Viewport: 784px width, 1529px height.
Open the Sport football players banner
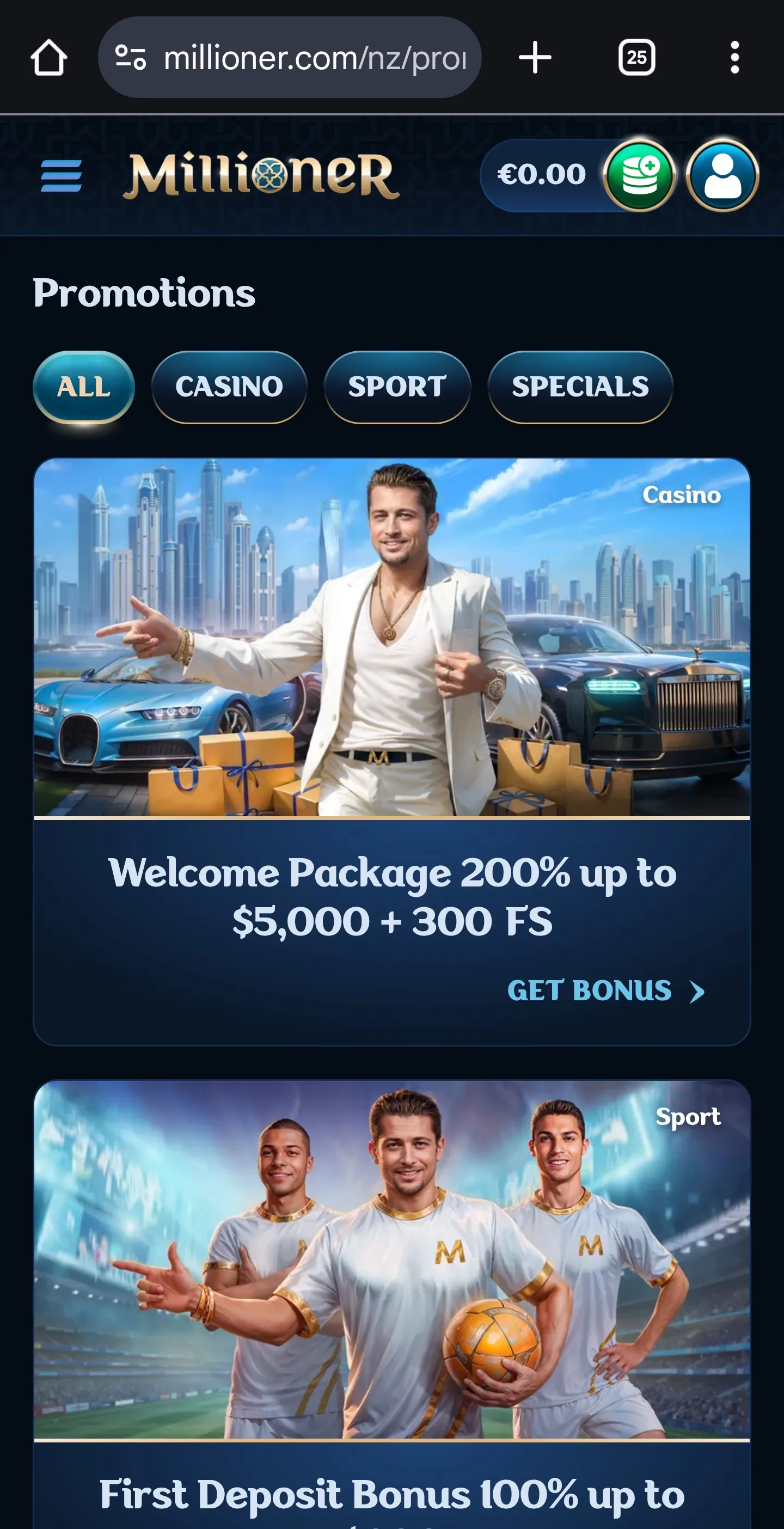pos(391,1259)
